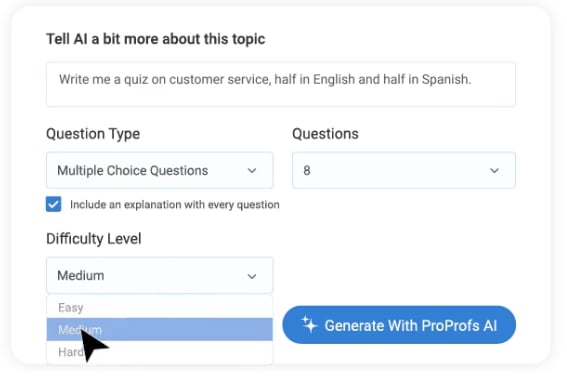
Task: Open the Question Type dropdown
Action: pyautogui.click(x=159, y=170)
